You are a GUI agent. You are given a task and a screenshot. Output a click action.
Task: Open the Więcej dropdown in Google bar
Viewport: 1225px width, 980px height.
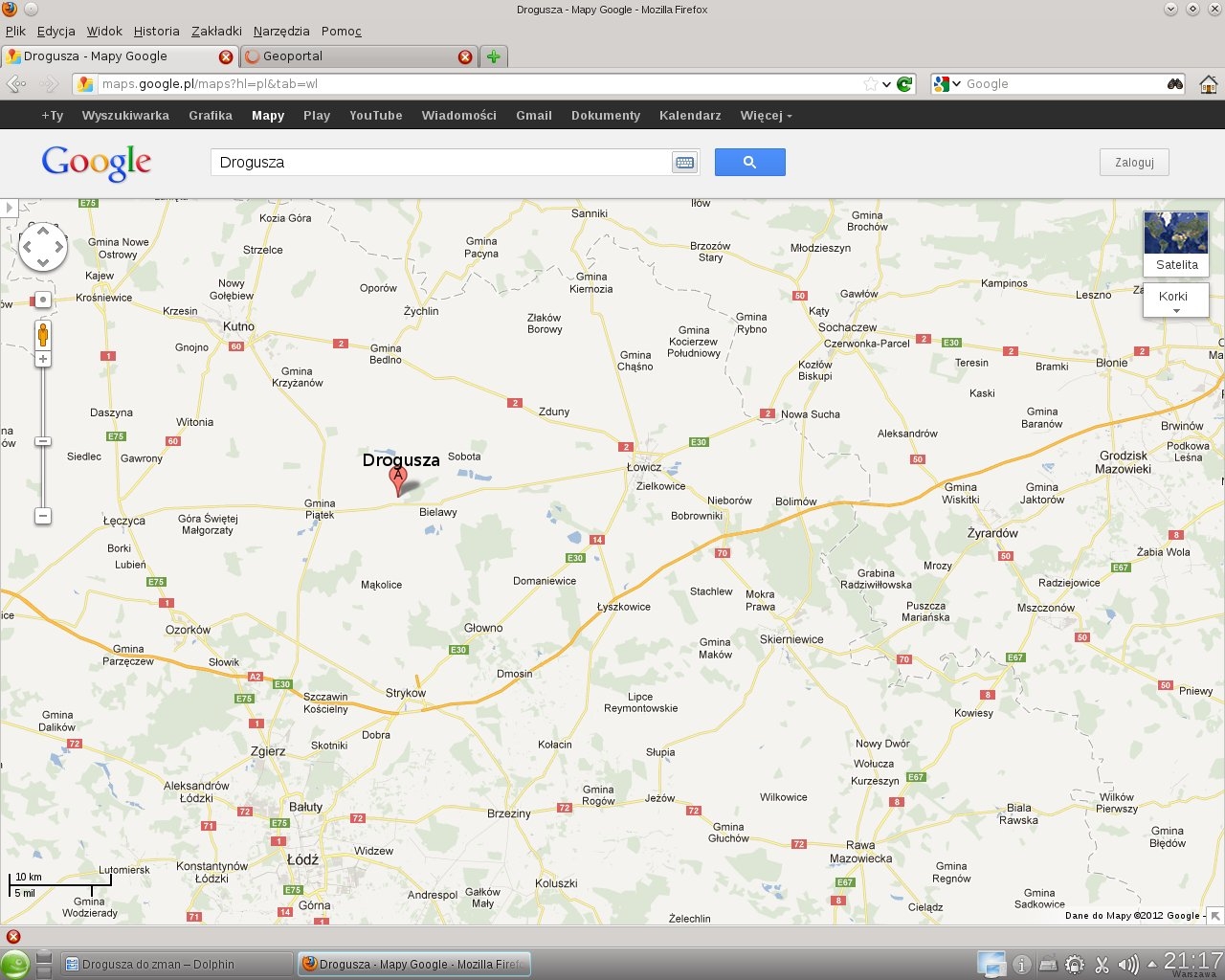766,116
